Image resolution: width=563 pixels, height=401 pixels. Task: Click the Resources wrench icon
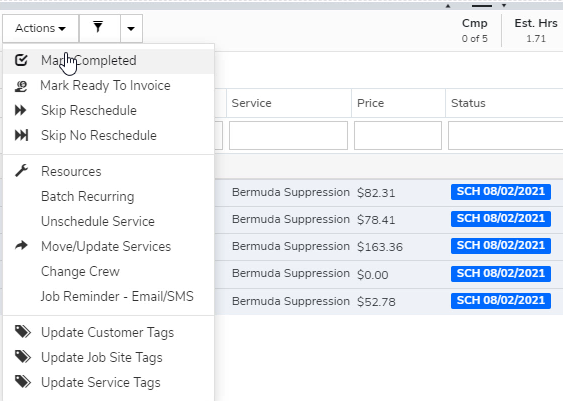tap(21, 171)
